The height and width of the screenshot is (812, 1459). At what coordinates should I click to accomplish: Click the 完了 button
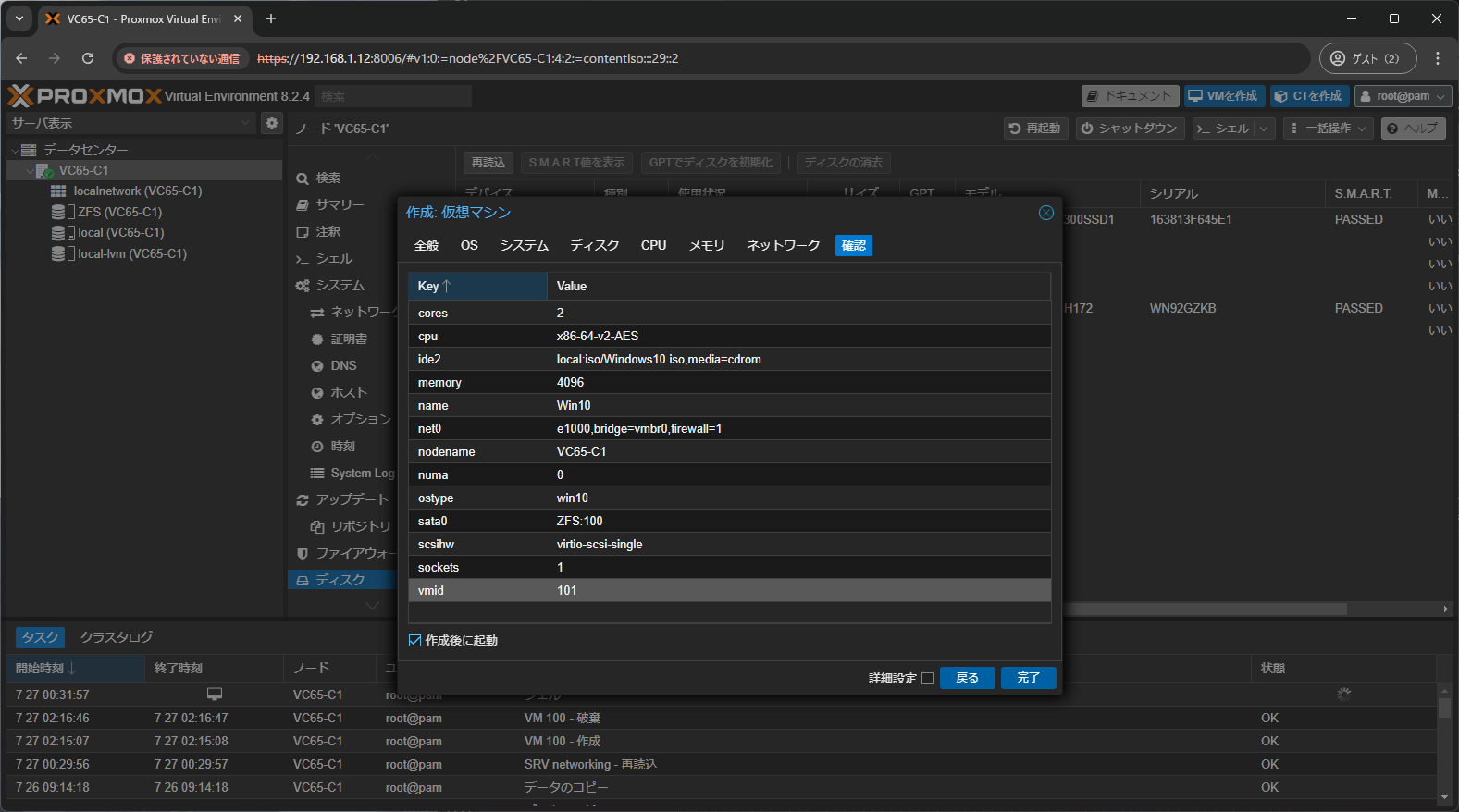click(x=1028, y=678)
